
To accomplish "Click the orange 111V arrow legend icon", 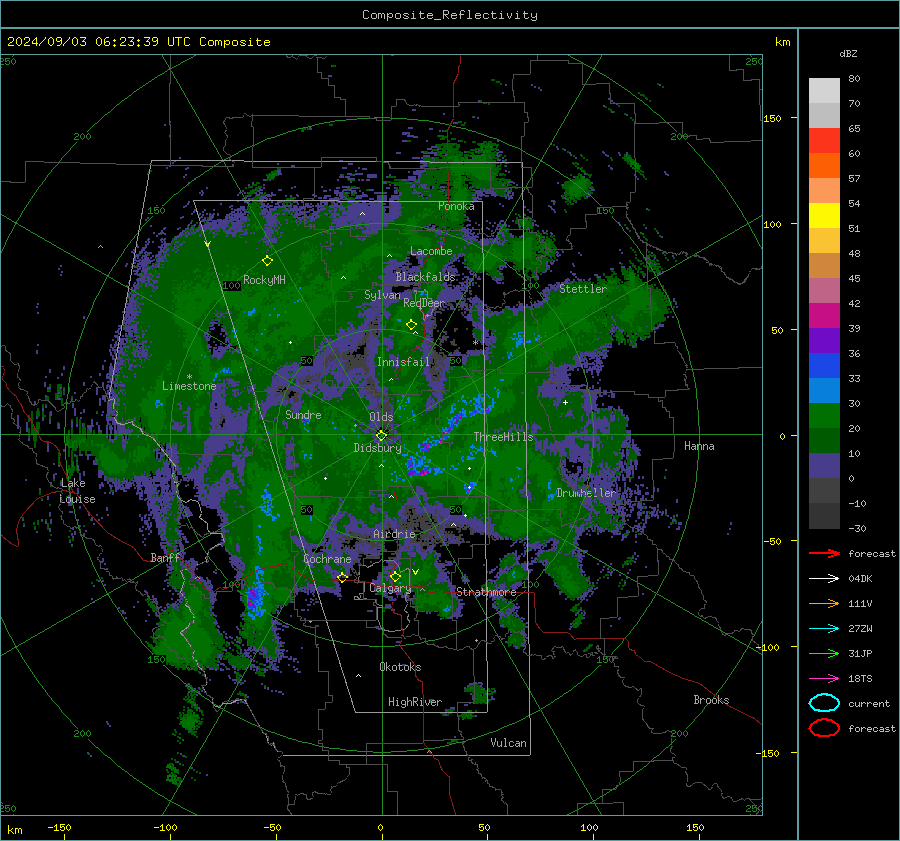I will [824, 603].
